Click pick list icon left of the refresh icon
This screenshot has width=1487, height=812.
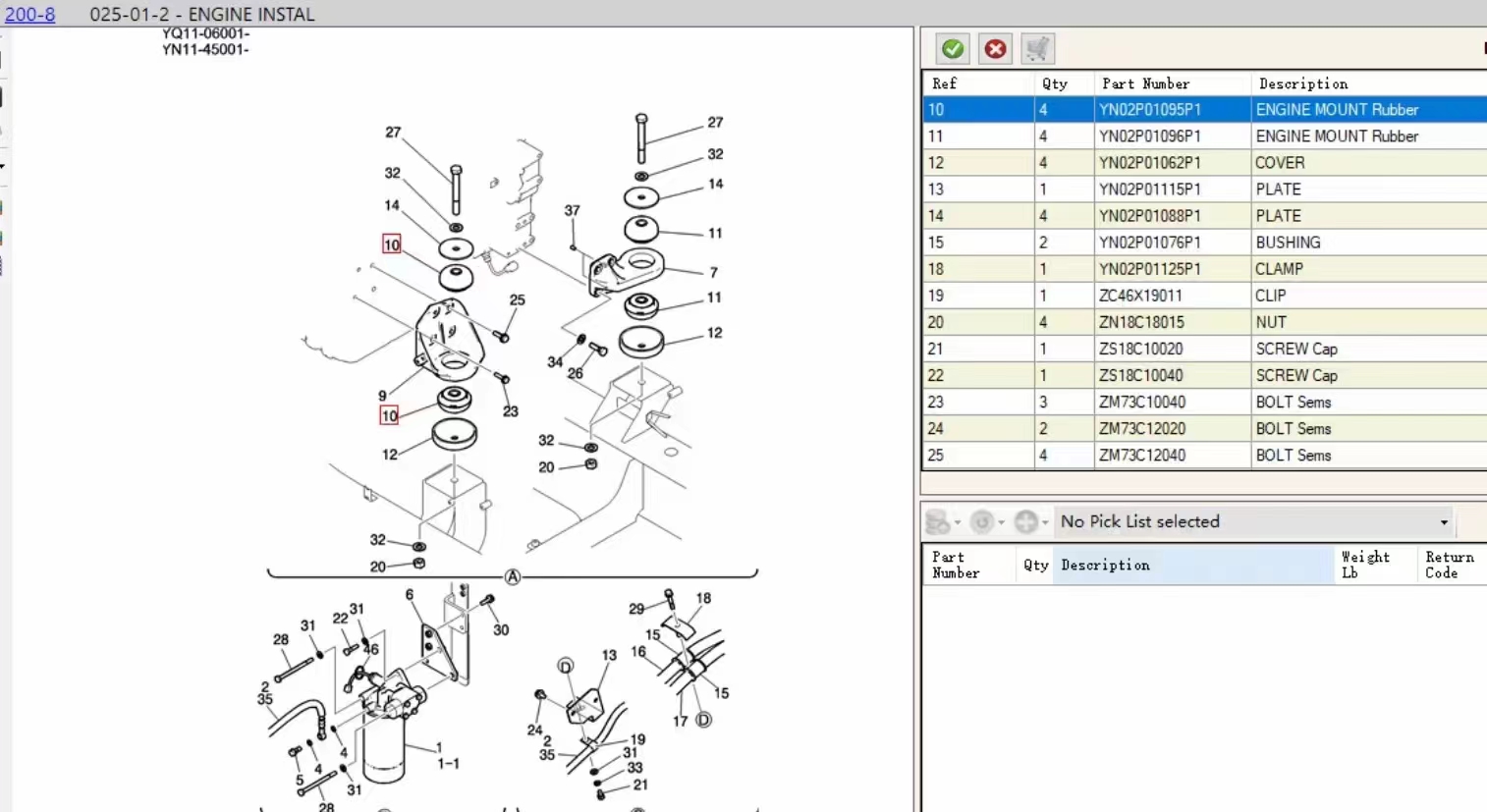938,521
